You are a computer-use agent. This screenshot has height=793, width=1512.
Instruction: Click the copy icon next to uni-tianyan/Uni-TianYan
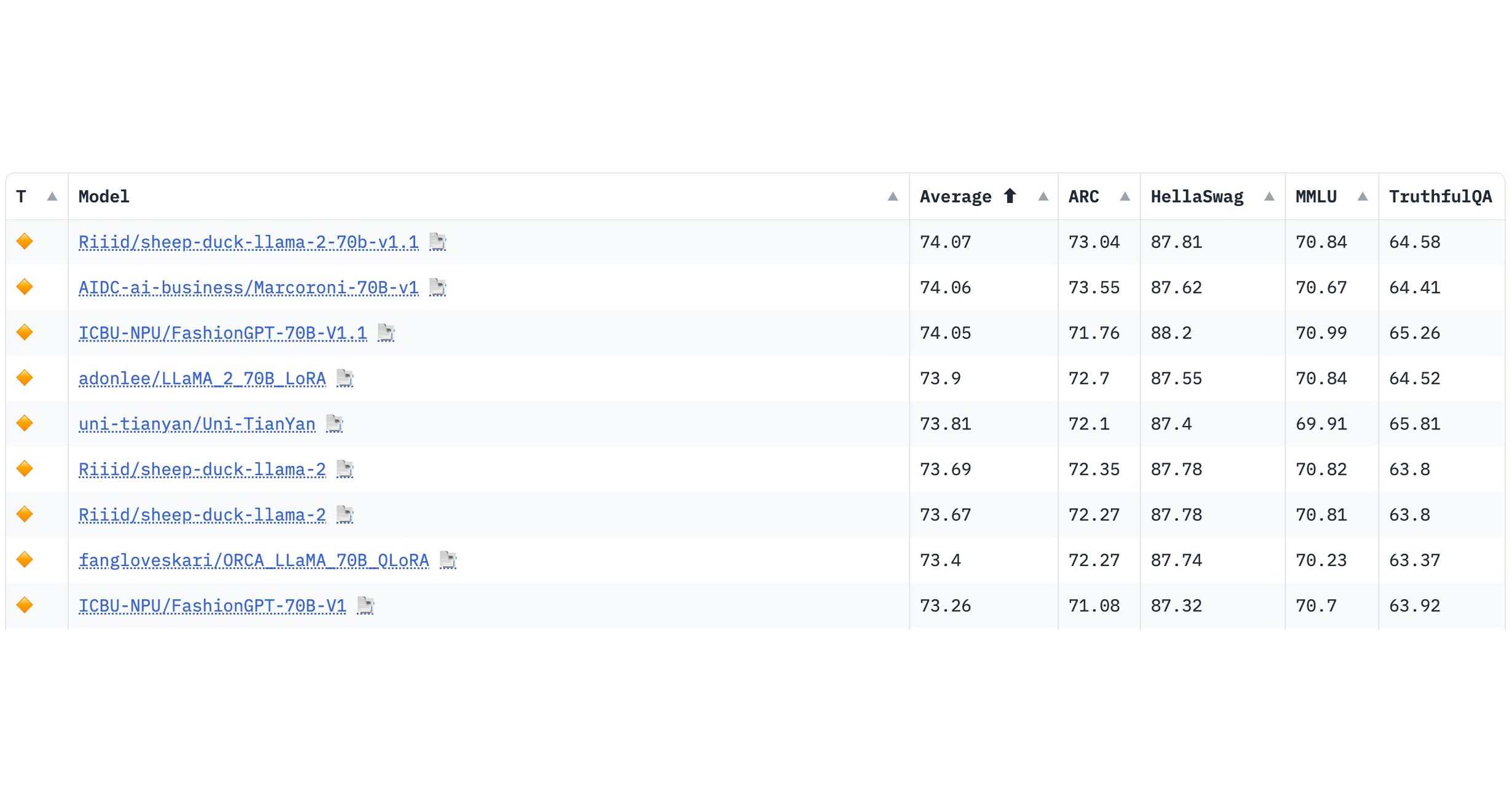(x=333, y=424)
